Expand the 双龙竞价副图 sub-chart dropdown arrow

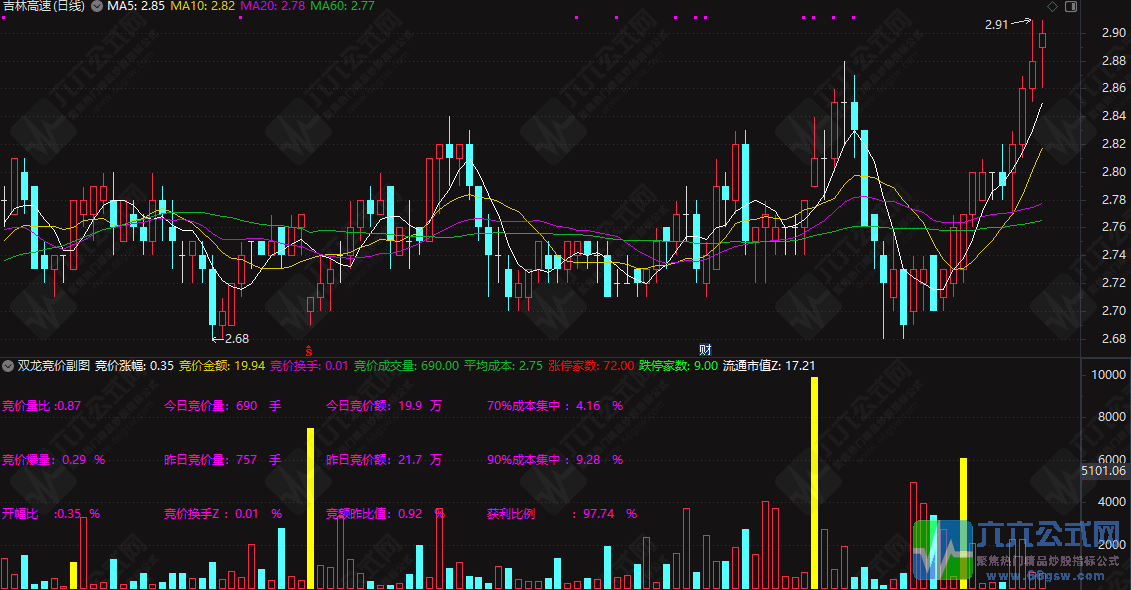pos(9,366)
